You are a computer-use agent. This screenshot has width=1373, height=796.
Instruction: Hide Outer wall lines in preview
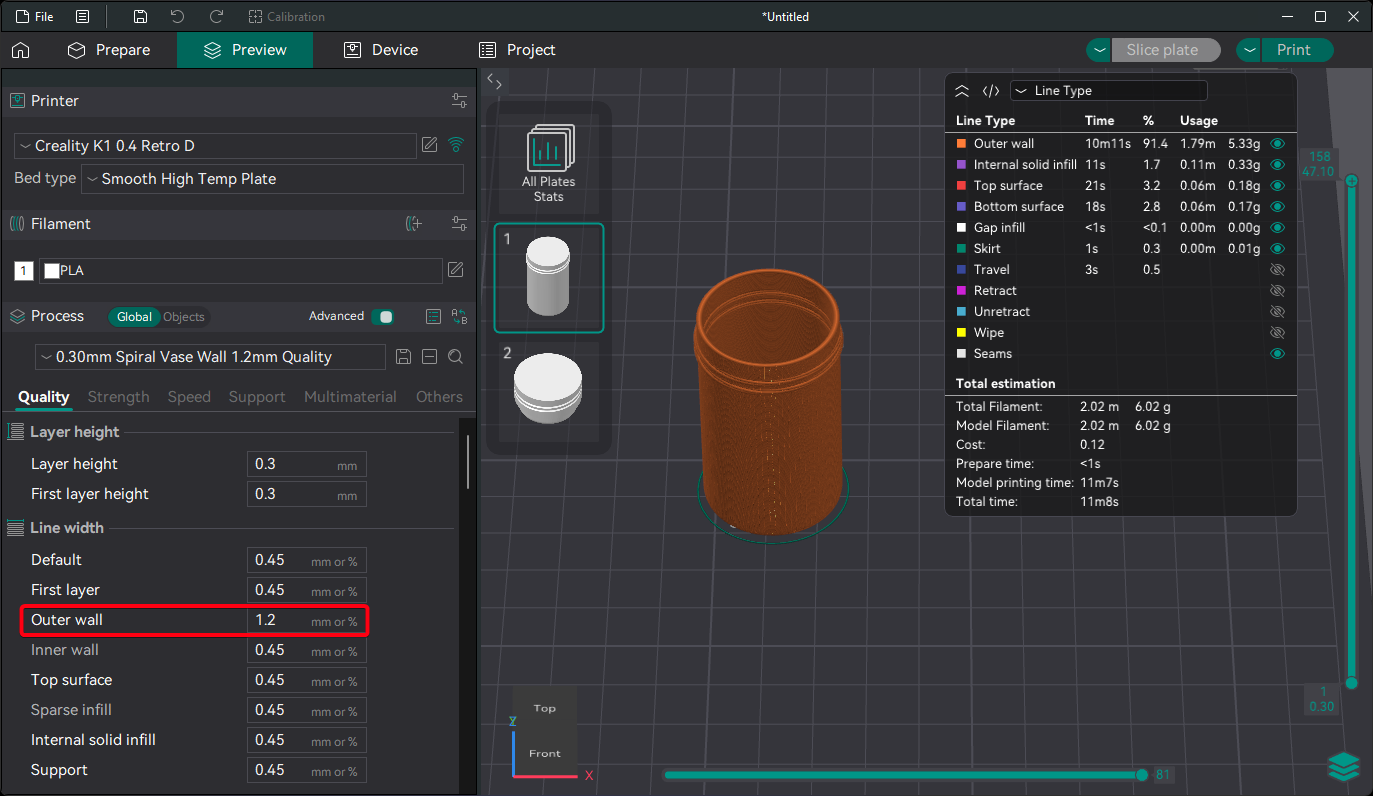(x=1276, y=144)
